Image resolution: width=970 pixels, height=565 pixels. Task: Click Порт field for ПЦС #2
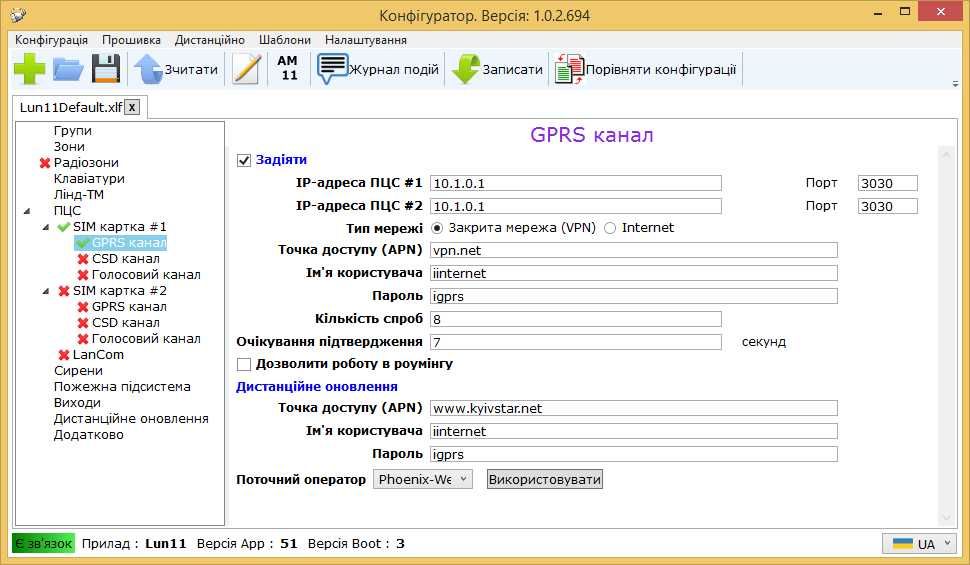tap(888, 206)
